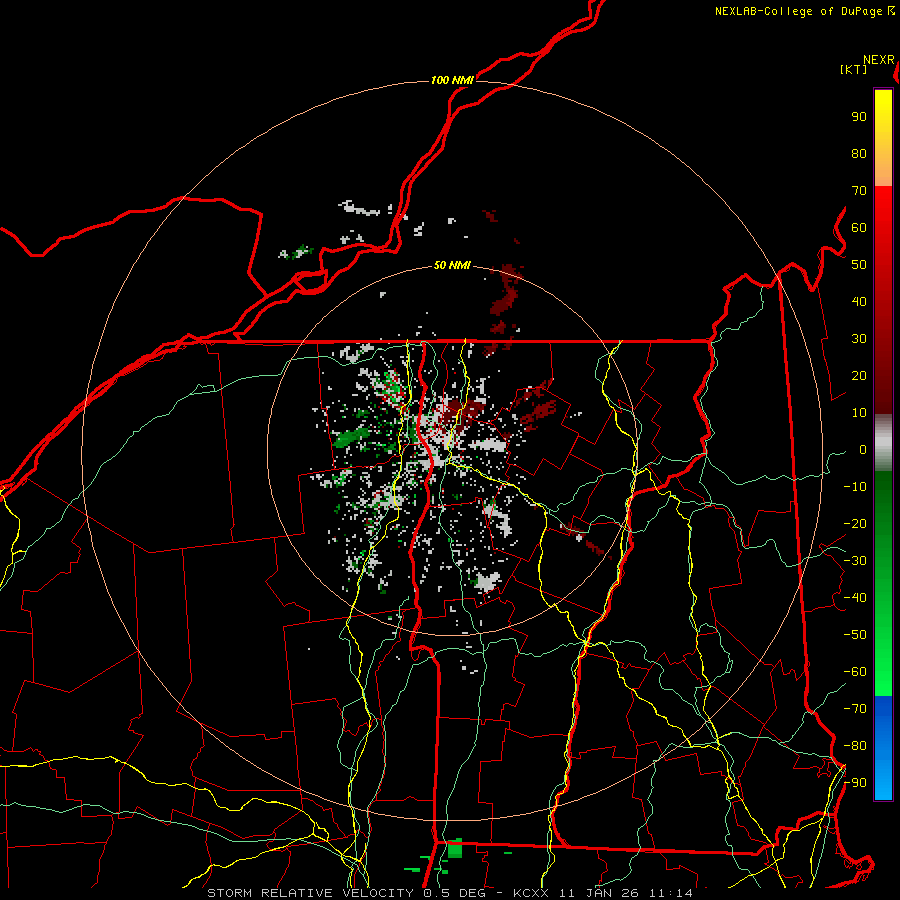
Task: Click the -10 value on the velocity scale
Action: [855, 487]
